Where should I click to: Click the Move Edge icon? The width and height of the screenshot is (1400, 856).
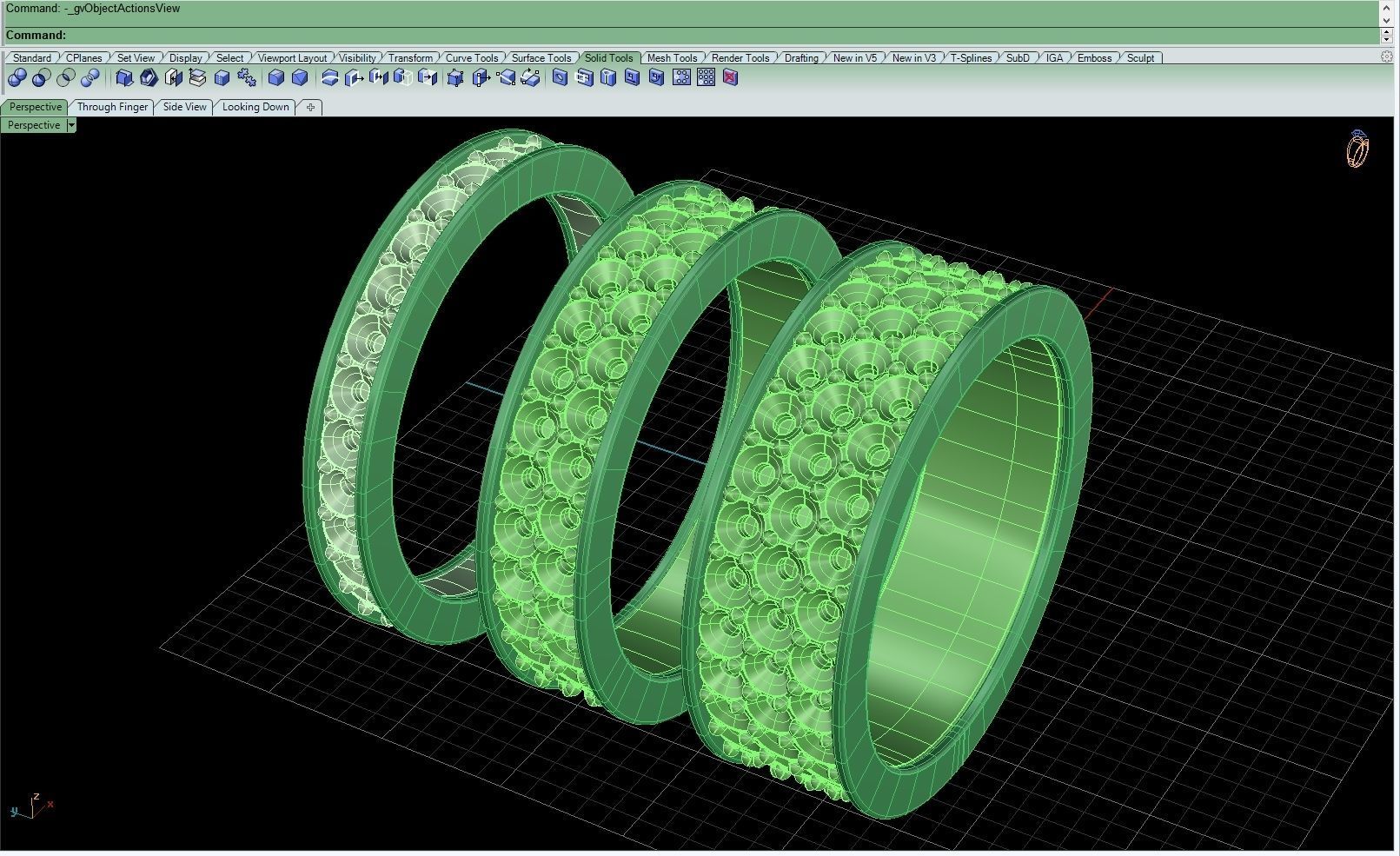pyautogui.click(x=481, y=78)
